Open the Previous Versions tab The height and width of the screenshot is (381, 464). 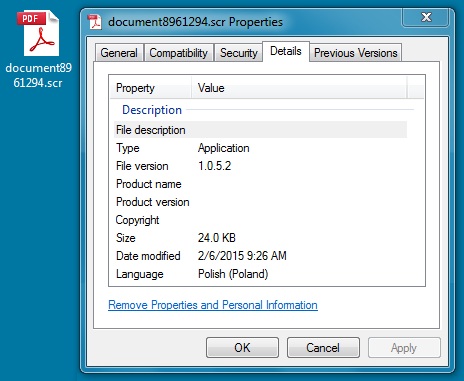[x=356, y=53]
